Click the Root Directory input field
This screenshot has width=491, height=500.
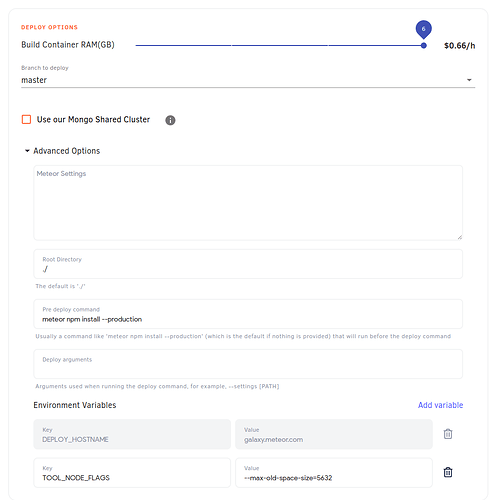click(248, 264)
